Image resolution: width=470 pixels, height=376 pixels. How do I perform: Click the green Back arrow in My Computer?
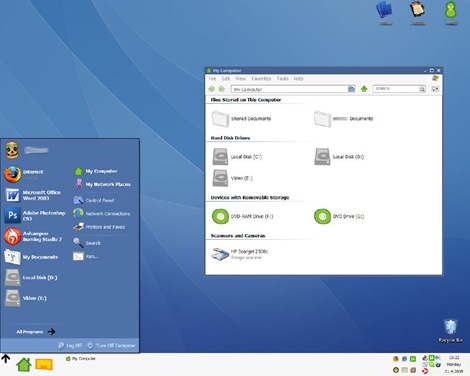[x=211, y=89]
